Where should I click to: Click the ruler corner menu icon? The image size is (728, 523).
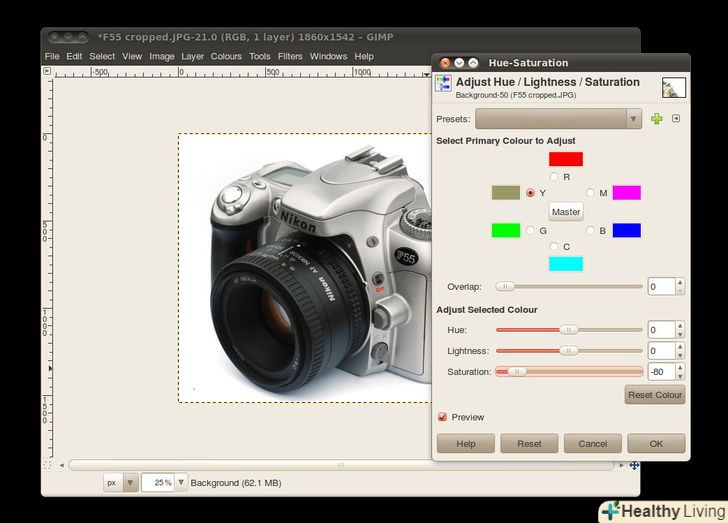(47, 72)
